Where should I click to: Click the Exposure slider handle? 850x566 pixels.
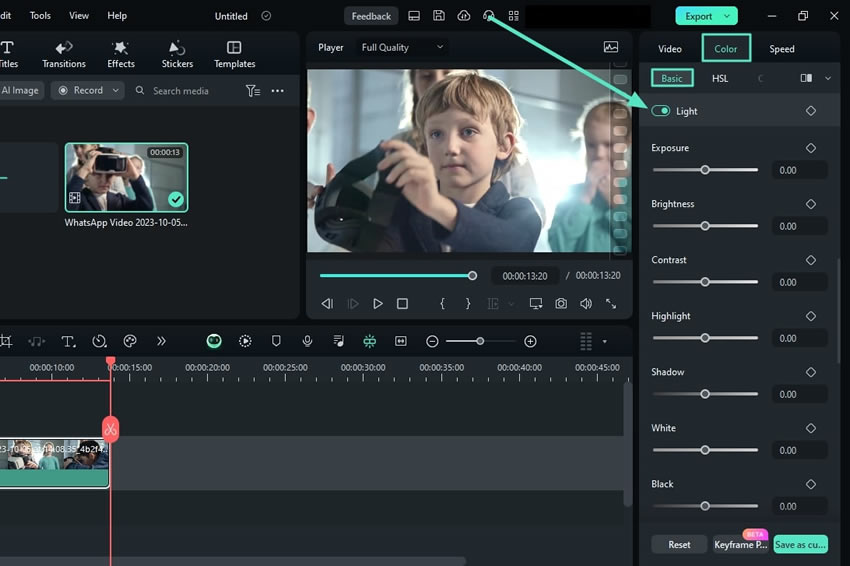tap(705, 170)
